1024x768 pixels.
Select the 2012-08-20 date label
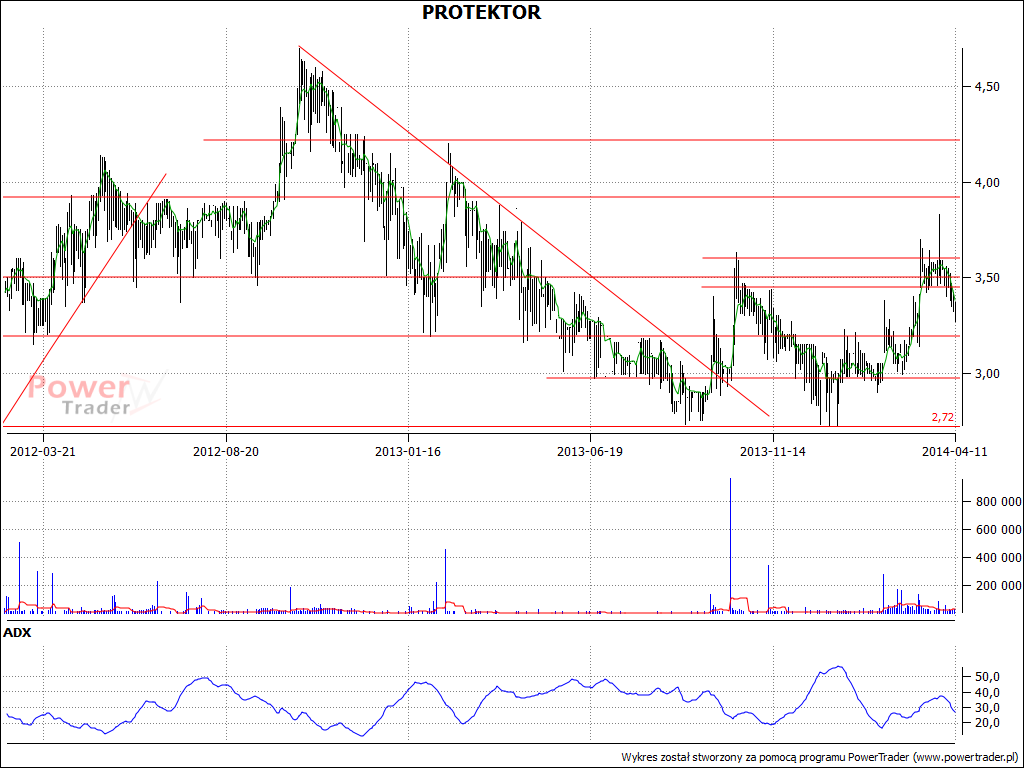[x=226, y=452]
